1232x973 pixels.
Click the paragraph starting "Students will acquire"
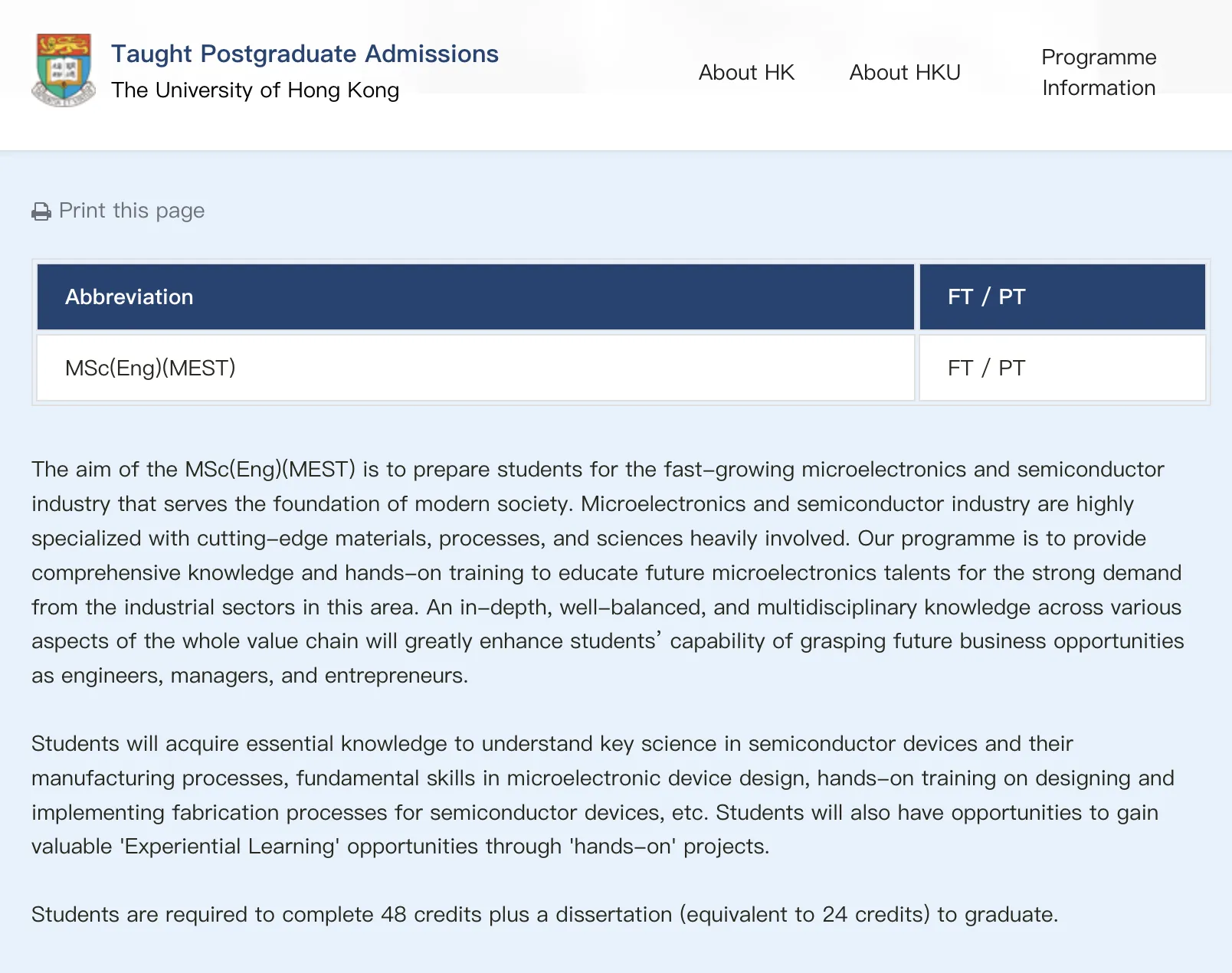(598, 795)
